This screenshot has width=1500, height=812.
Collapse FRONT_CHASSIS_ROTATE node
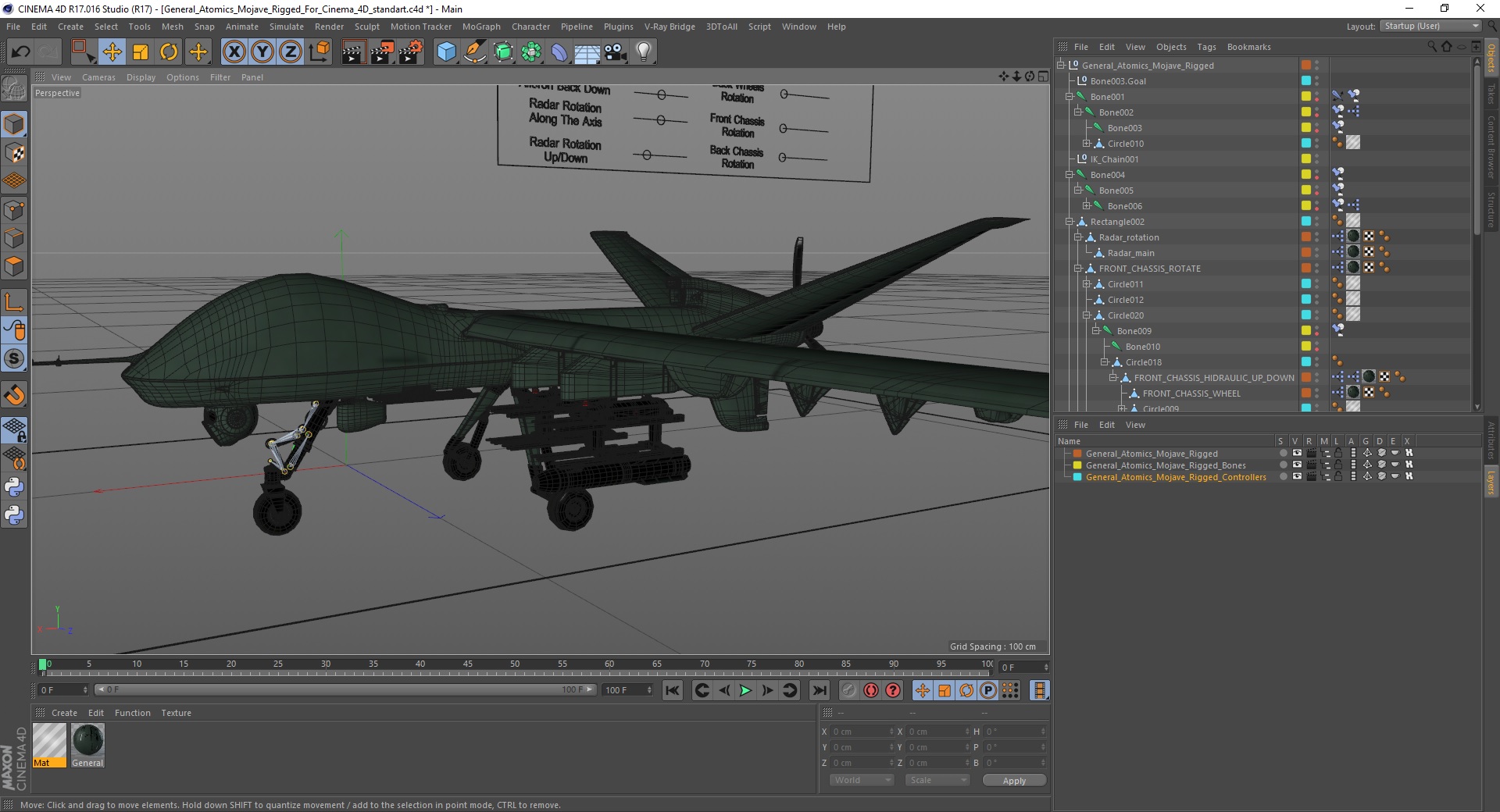pyautogui.click(x=1077, y=269)
